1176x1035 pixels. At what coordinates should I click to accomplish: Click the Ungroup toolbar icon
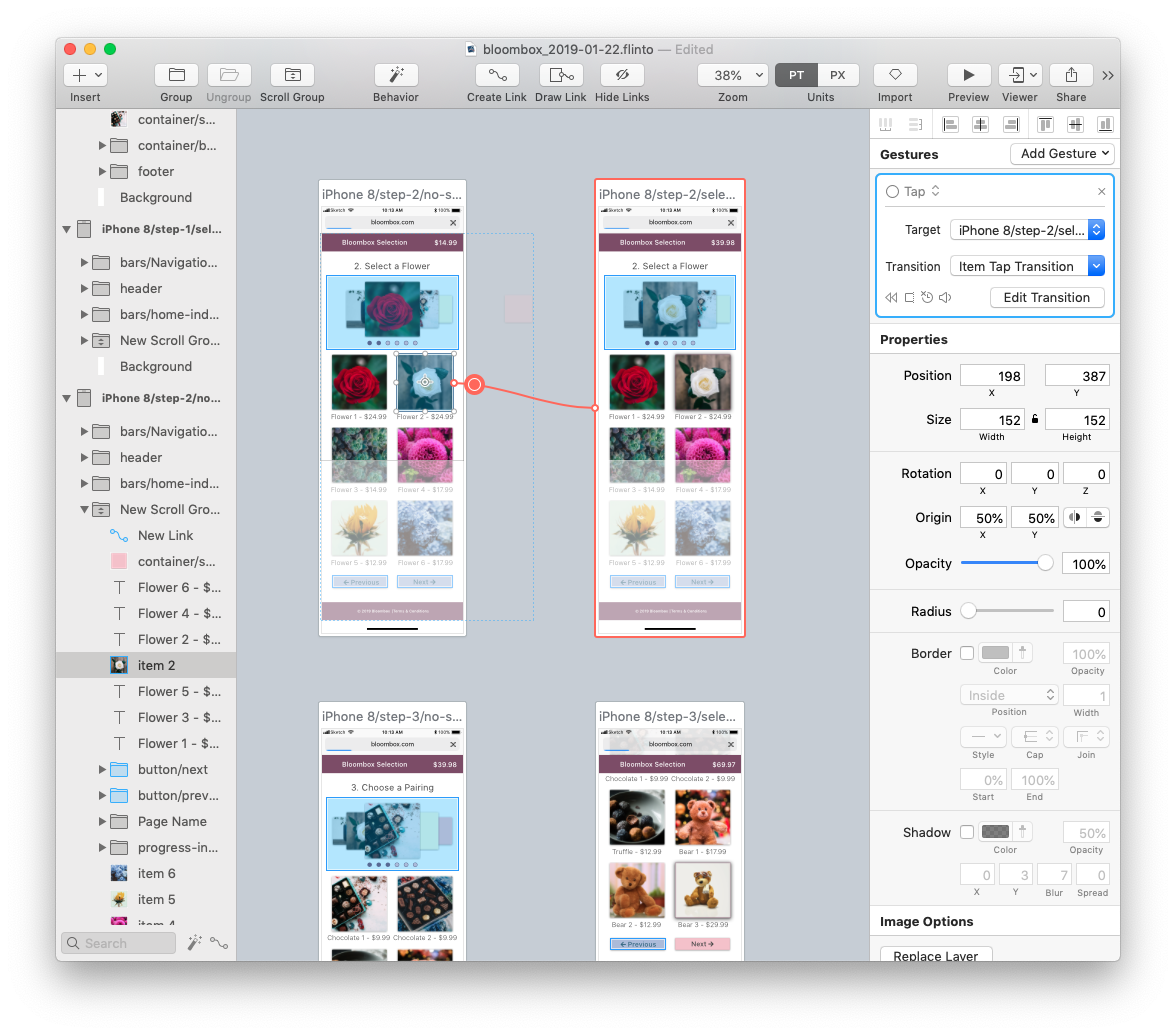229,75
